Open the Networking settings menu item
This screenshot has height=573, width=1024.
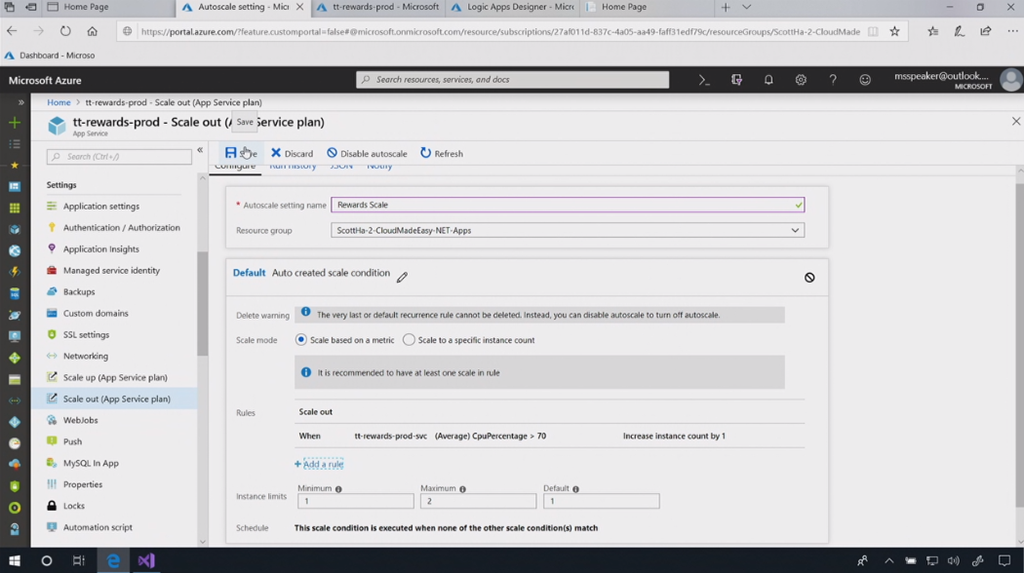click(86, 356)
